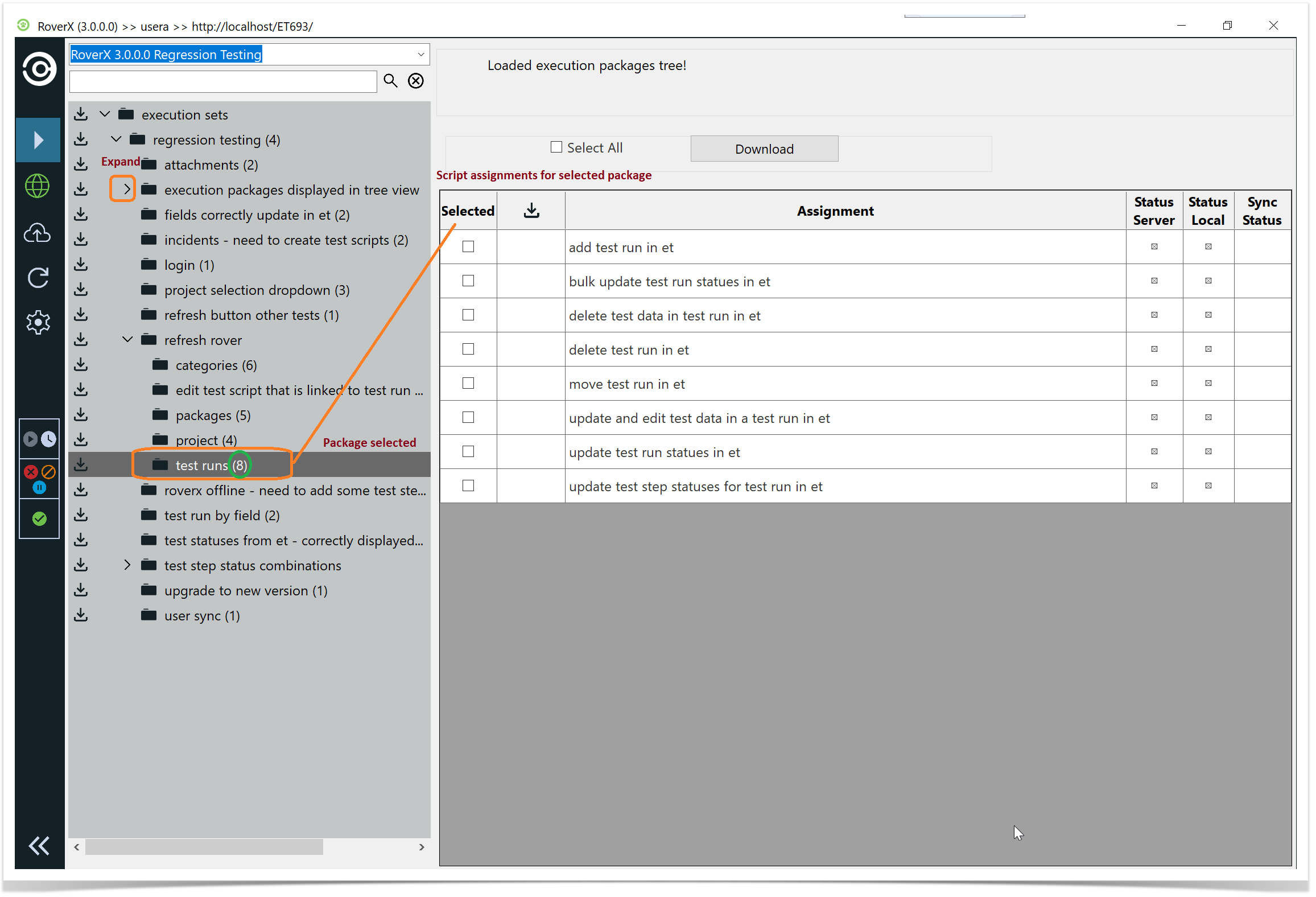Open settings gear in sidebar
This screenshot has width=1316, height=897.
pyautogui.click(x=38, y=322)
